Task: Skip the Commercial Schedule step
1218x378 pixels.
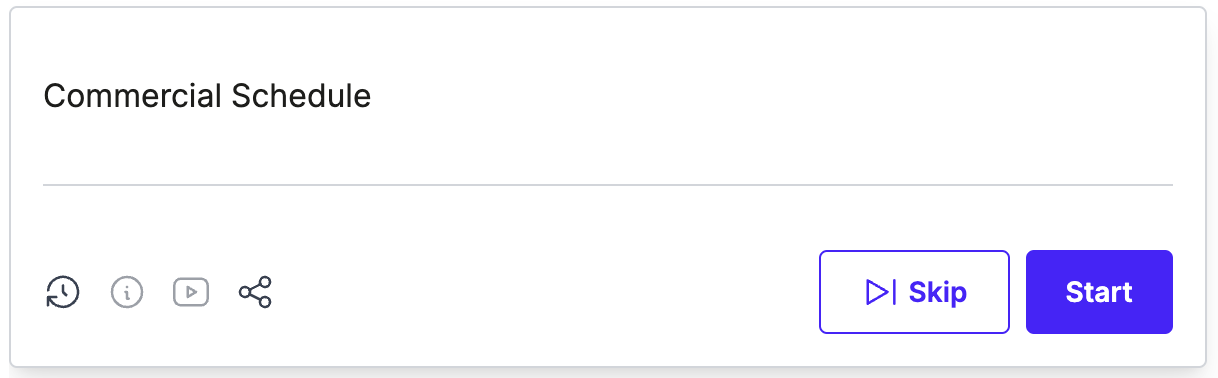Action: click(x=914, y=292)
